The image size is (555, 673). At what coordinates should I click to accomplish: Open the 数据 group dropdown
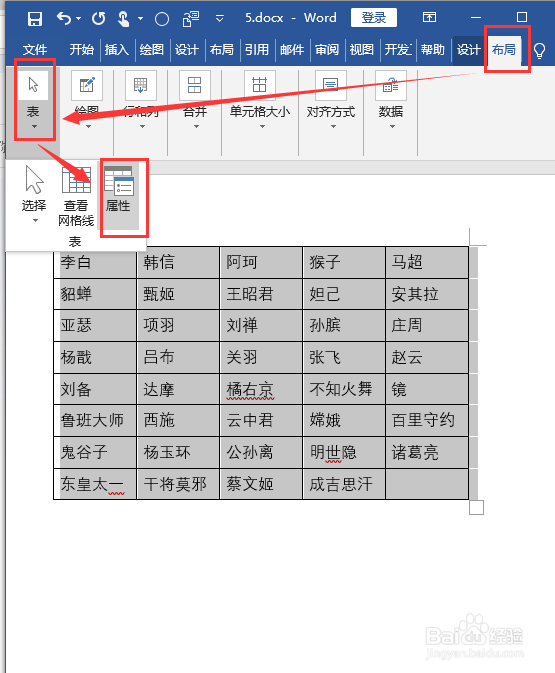click(x=391, y=100)
